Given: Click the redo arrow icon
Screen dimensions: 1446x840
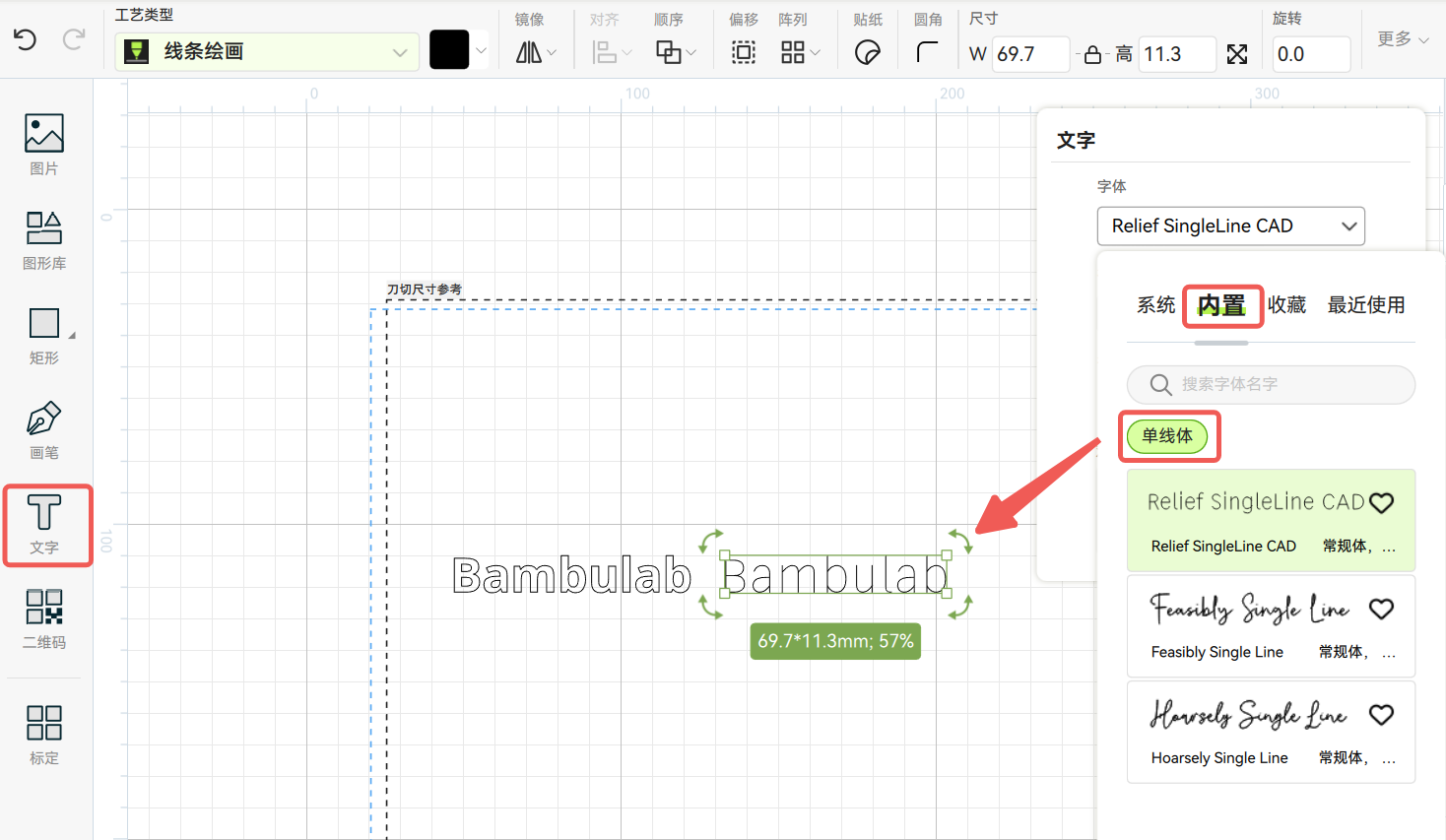Looking at the screenshot, I should point(74,39).
